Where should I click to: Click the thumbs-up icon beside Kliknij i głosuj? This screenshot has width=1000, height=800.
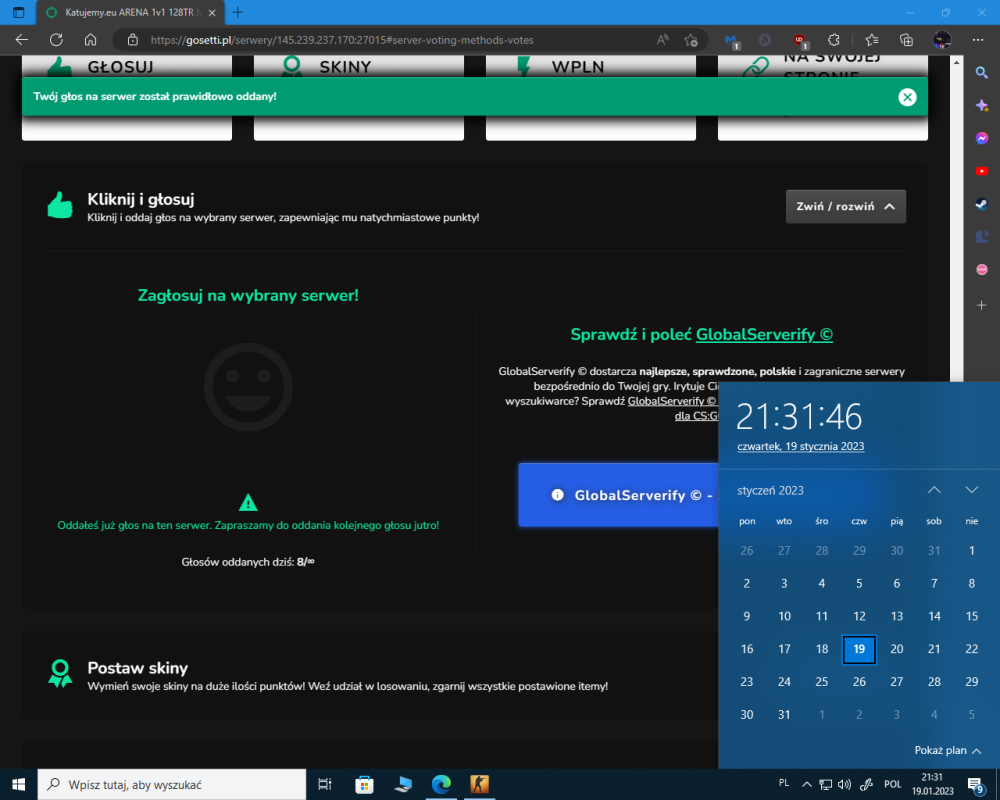61,205
